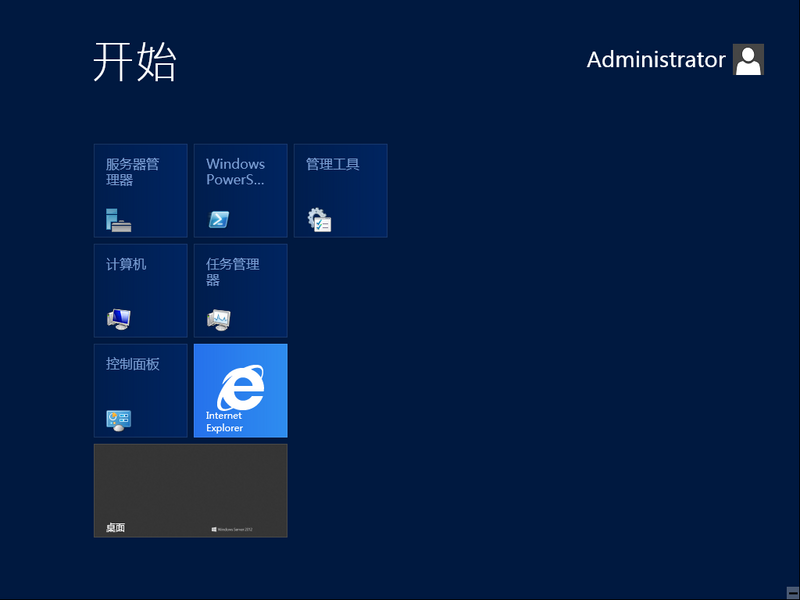Select the 管理工具 tile text
Screen dimensions: 800x600
[332, 164]
